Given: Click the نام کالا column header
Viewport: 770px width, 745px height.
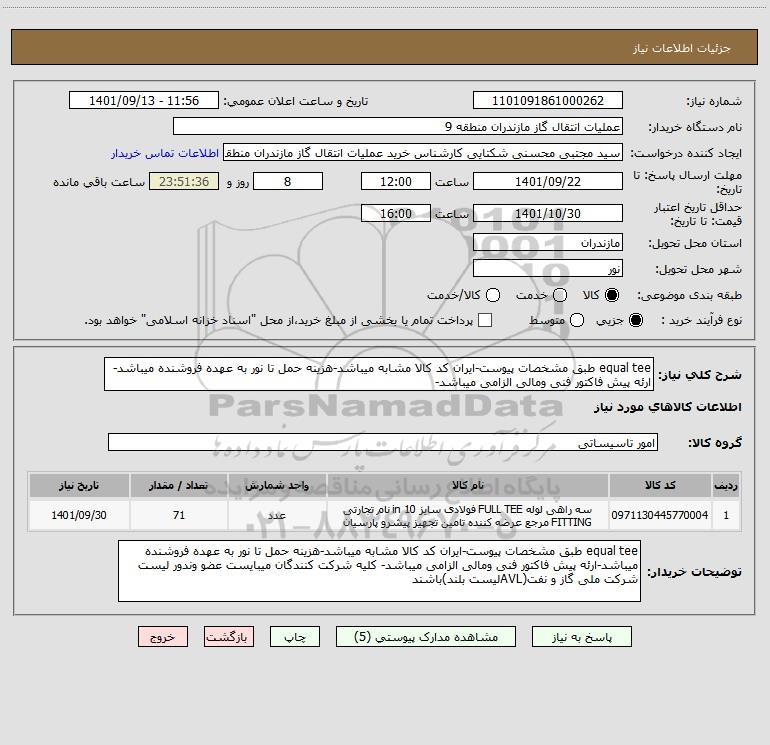Looking at the screenshot, I should point(468,485).
